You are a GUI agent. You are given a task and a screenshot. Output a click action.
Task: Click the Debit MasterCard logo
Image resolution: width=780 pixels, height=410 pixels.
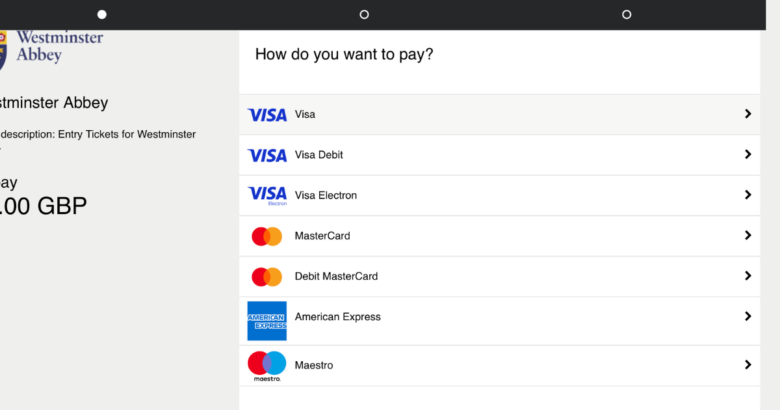click(267, 277)
